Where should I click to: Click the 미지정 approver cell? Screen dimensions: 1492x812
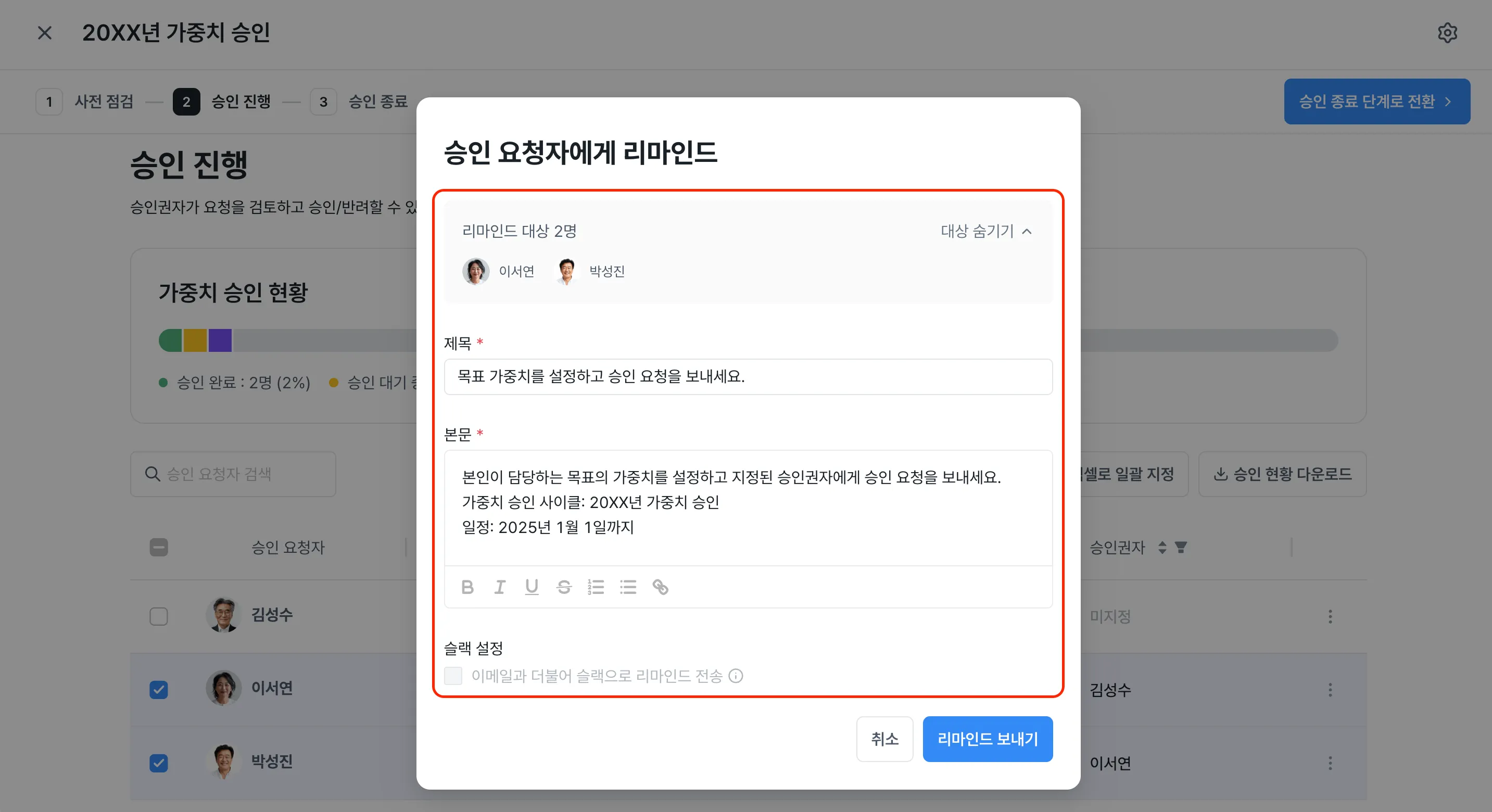point(1110,616)
